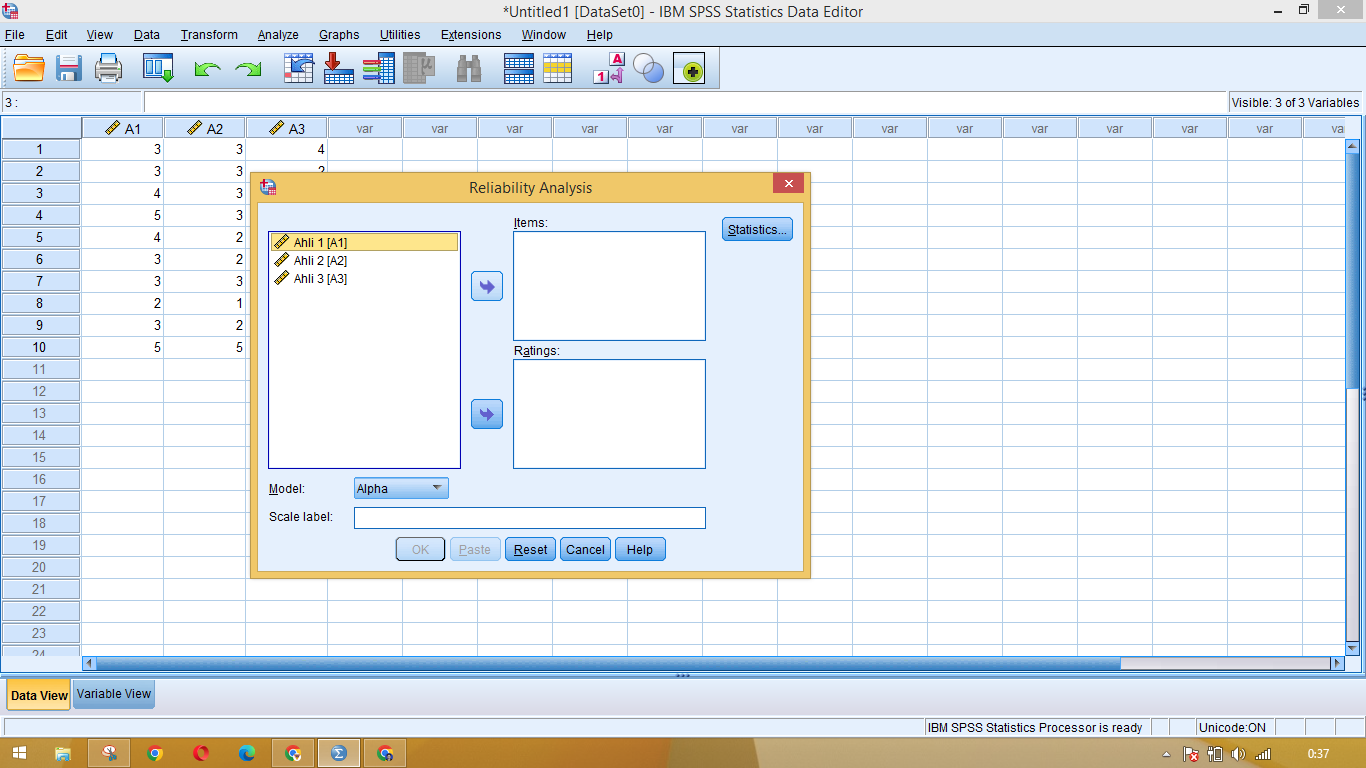Click A1 cell in row 4

pyautogui.click(x=123, y=215)
